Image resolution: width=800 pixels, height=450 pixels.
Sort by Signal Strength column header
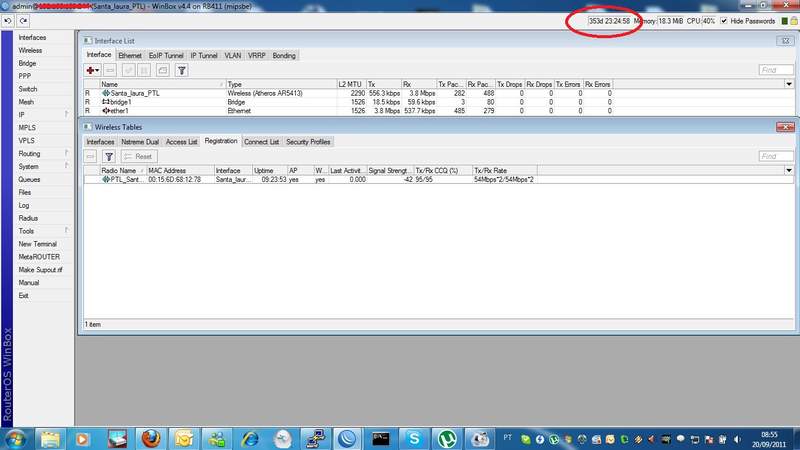(390, 170)
